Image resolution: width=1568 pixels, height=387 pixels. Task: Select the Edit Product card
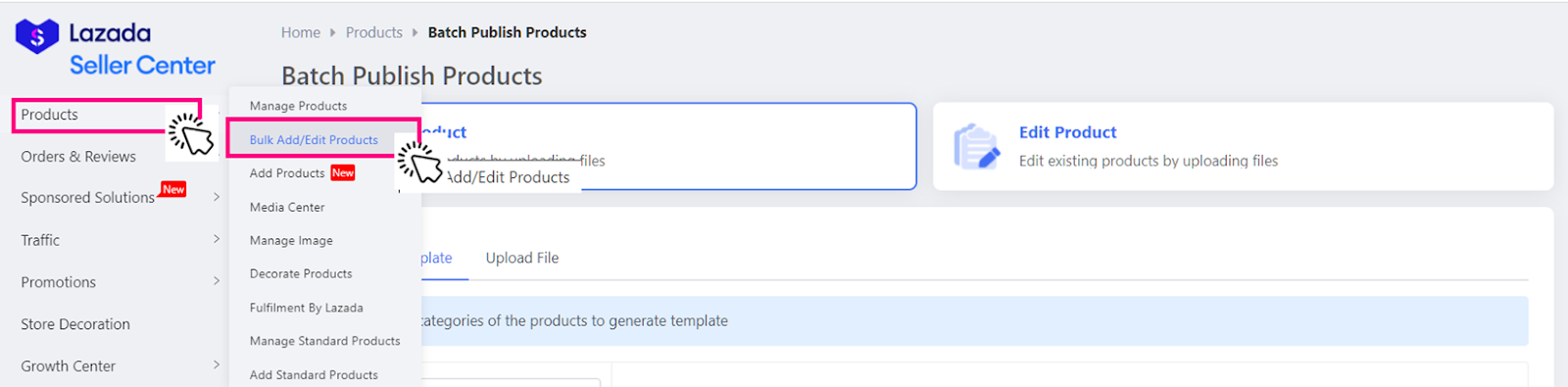click(1243, 146)
